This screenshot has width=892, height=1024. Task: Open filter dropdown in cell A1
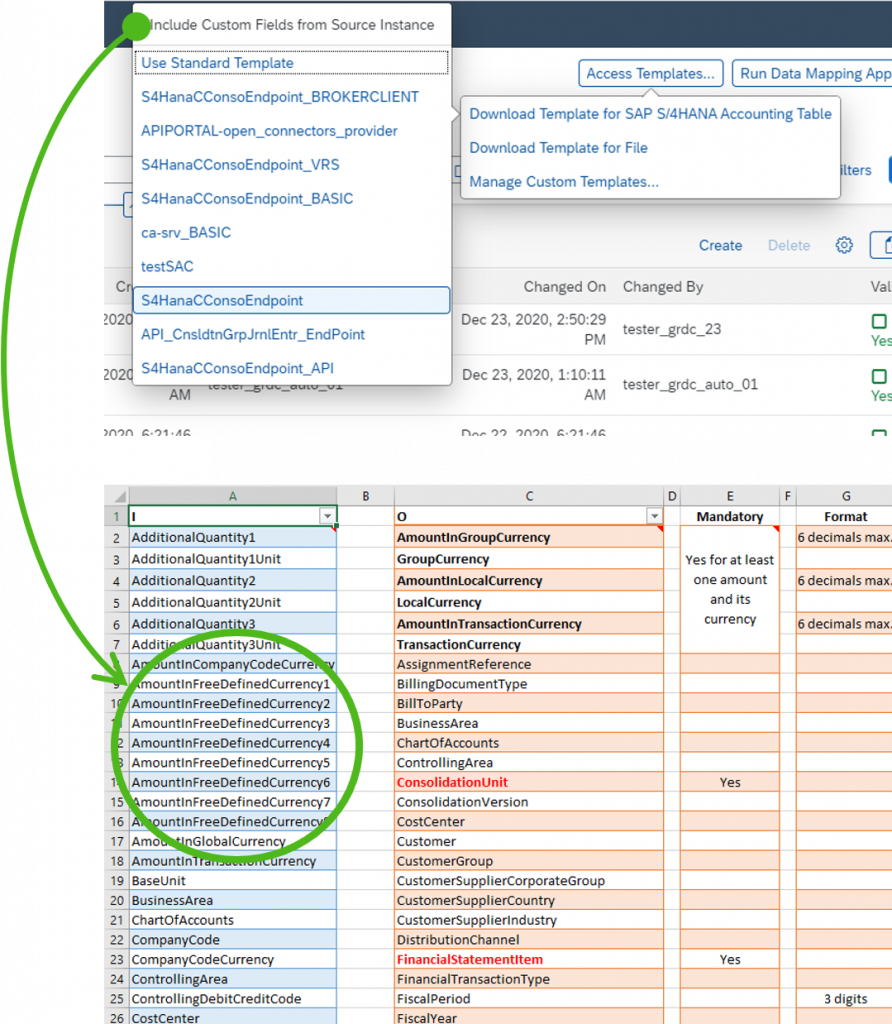click(327, 517)
